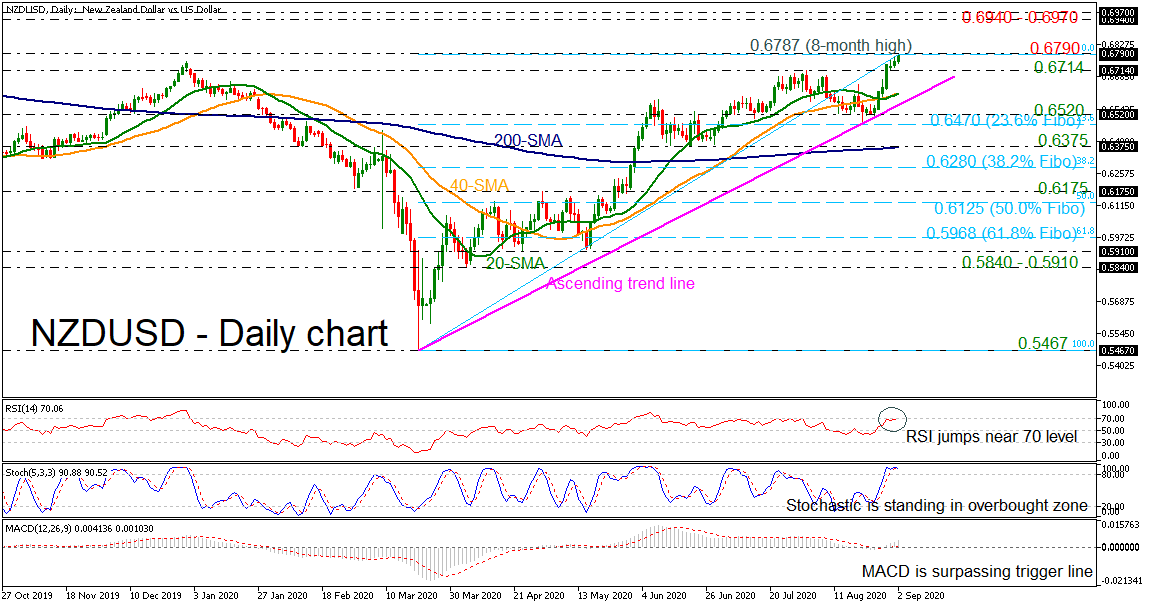Select the 'NZDUSD - Daily chart' title
The height and width of the screenshot is (607, 1149).
[x=210, y=334]
